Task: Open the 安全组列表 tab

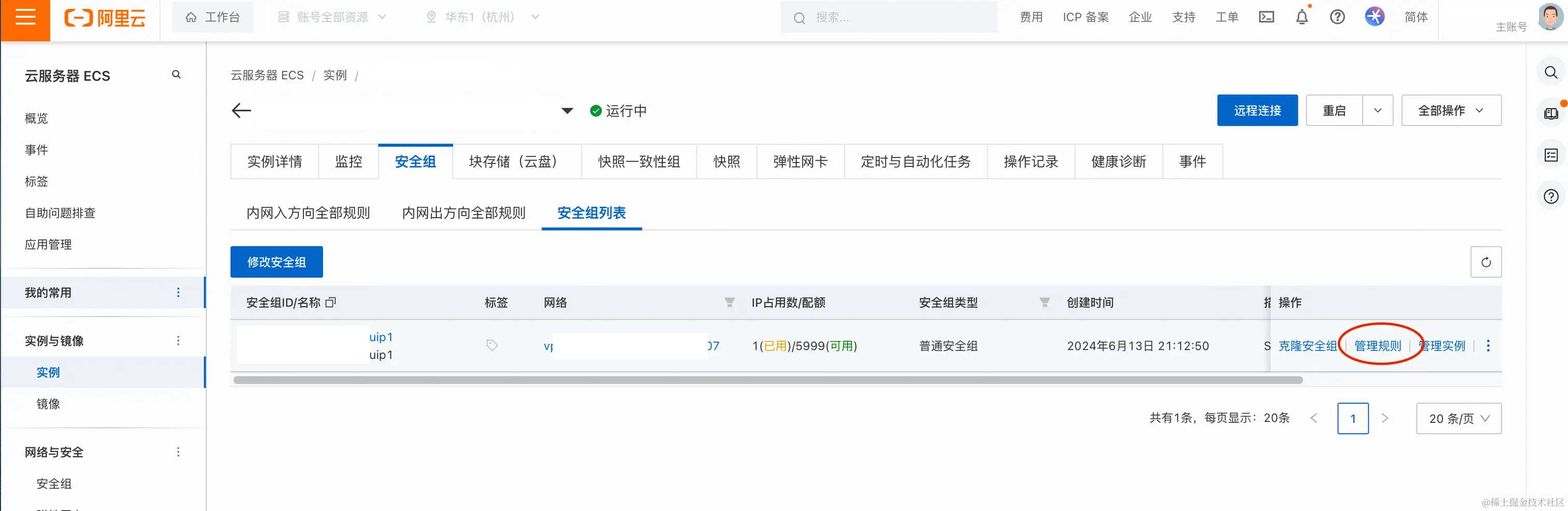Action: click(x=591, y=214)
